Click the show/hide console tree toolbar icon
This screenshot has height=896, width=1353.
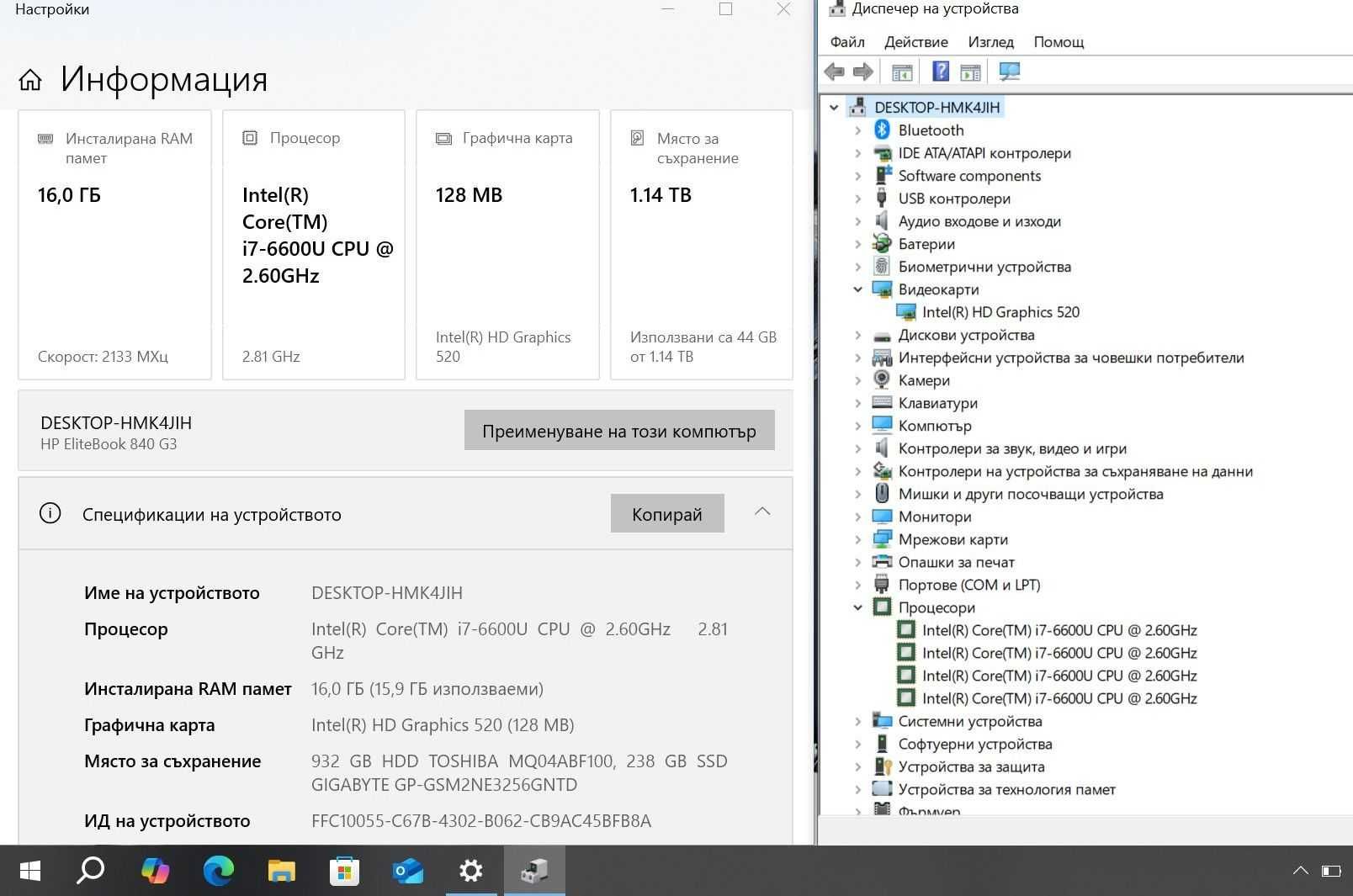902,73
